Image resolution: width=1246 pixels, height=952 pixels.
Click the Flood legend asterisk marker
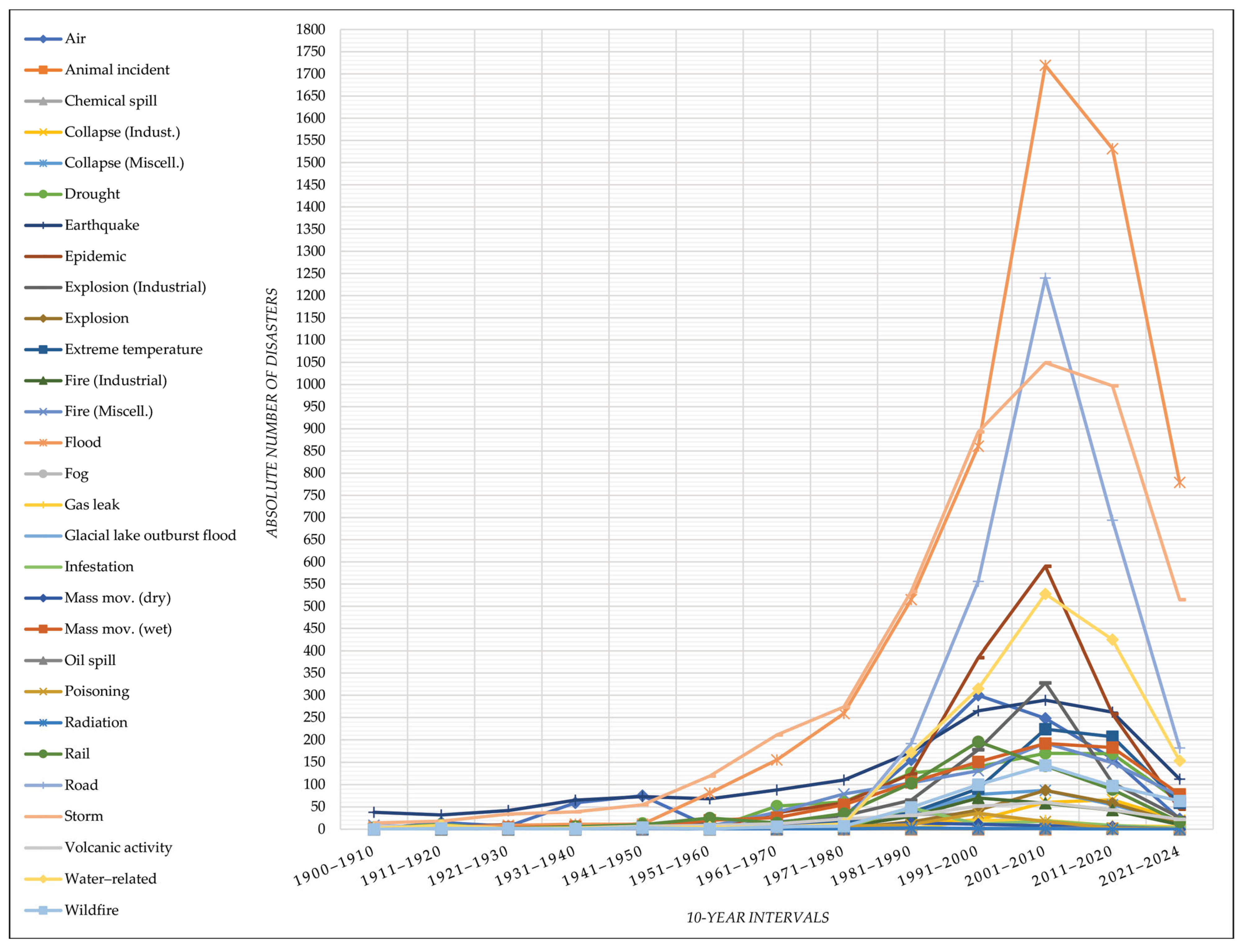point(43,443)
